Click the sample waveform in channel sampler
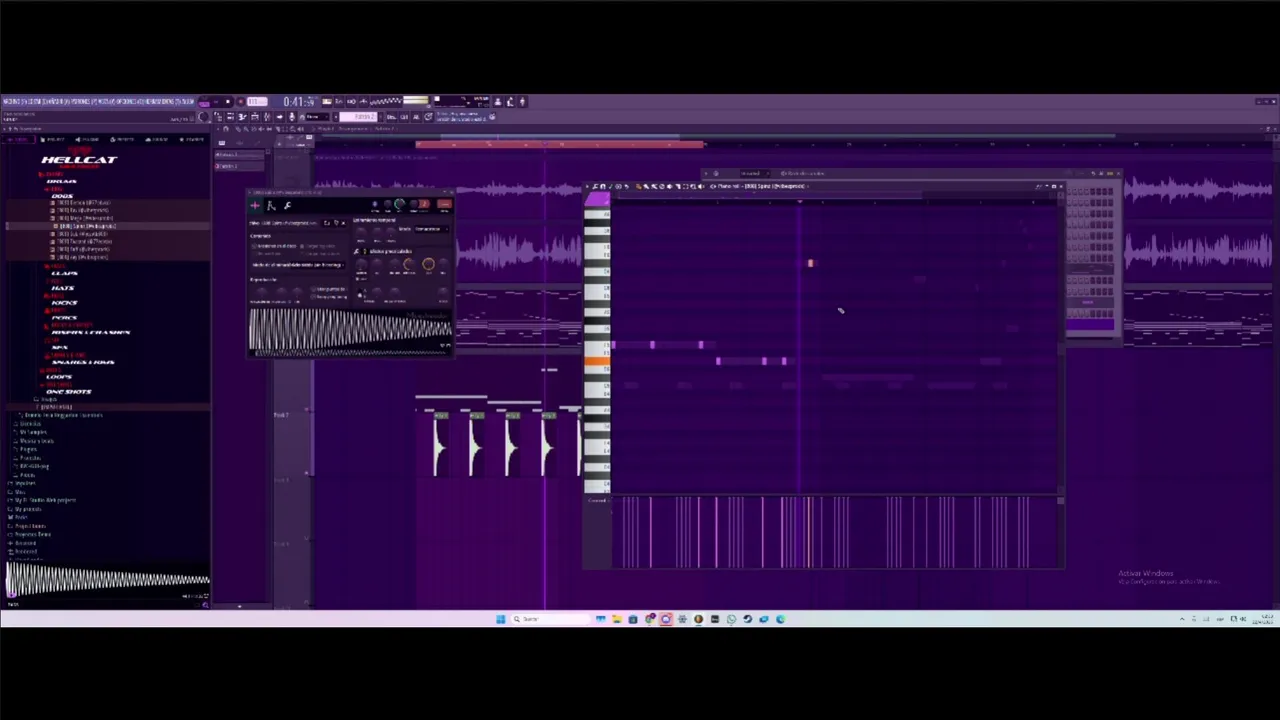Screen dimensions: 1280x720 350,332
